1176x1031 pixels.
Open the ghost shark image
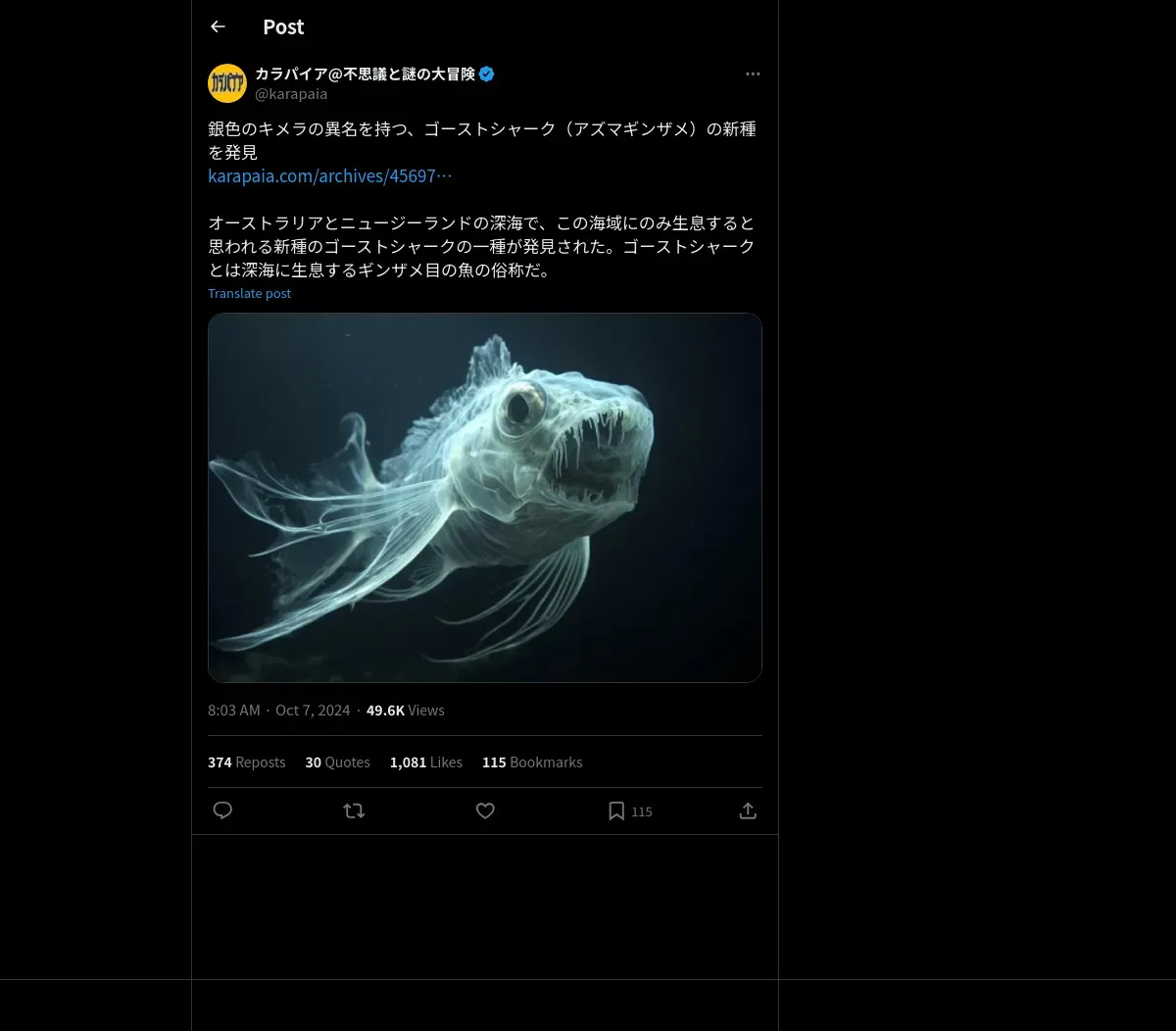tap(485, 498)
